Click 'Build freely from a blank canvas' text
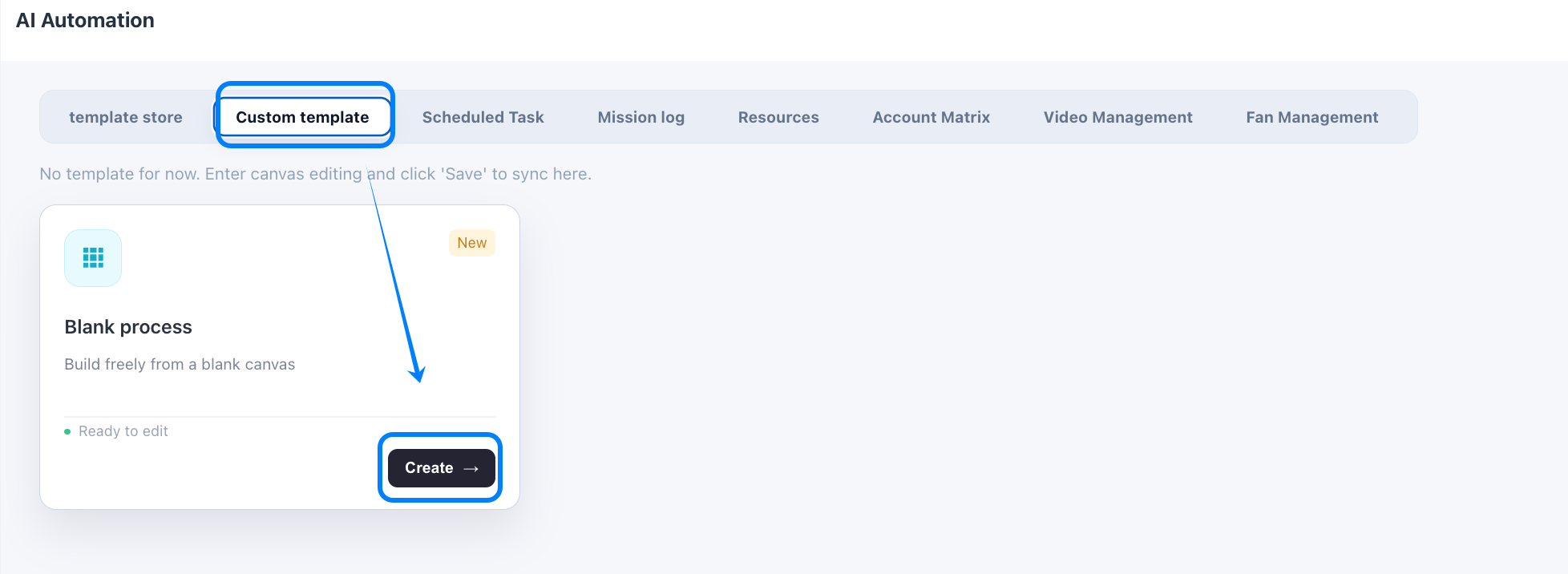Viewport: 1568px width, 574px height. [180, 365]
